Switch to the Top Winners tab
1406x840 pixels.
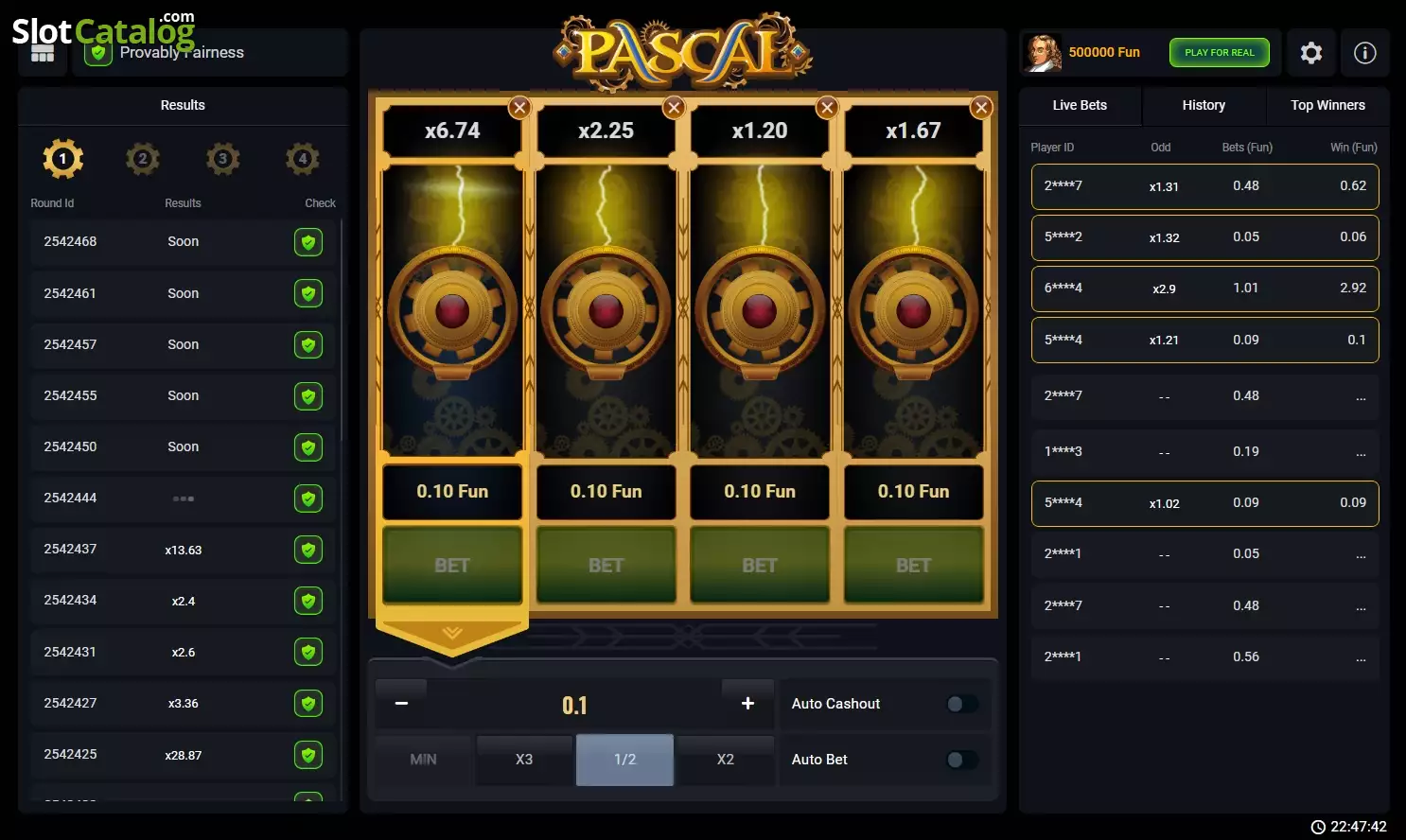(x=1327, y=105)
